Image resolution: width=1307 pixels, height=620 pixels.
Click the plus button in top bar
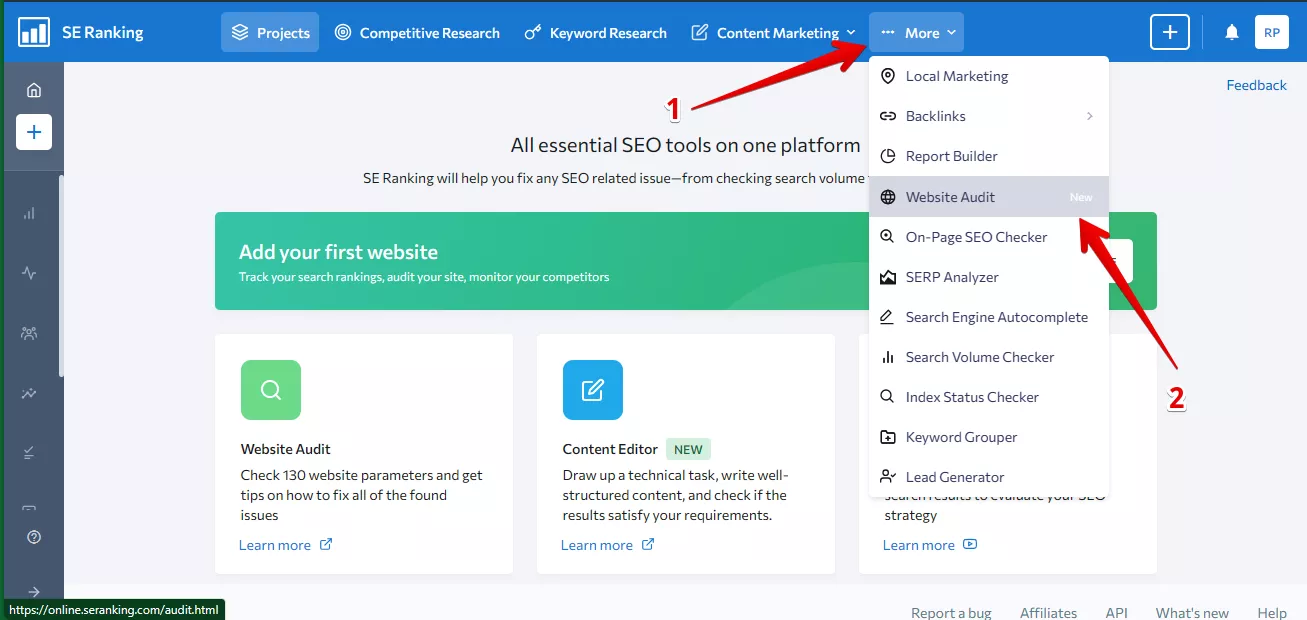coord(1169,32)
